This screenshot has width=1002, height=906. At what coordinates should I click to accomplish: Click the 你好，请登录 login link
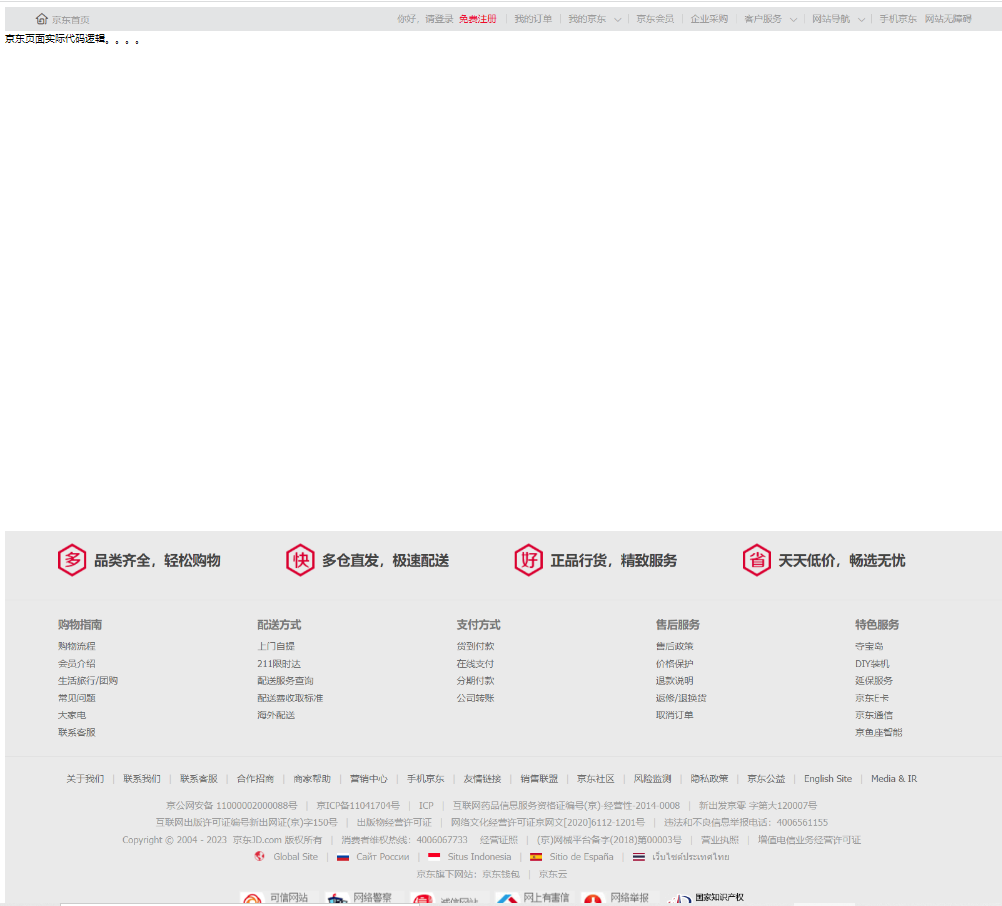click(425, 19)
